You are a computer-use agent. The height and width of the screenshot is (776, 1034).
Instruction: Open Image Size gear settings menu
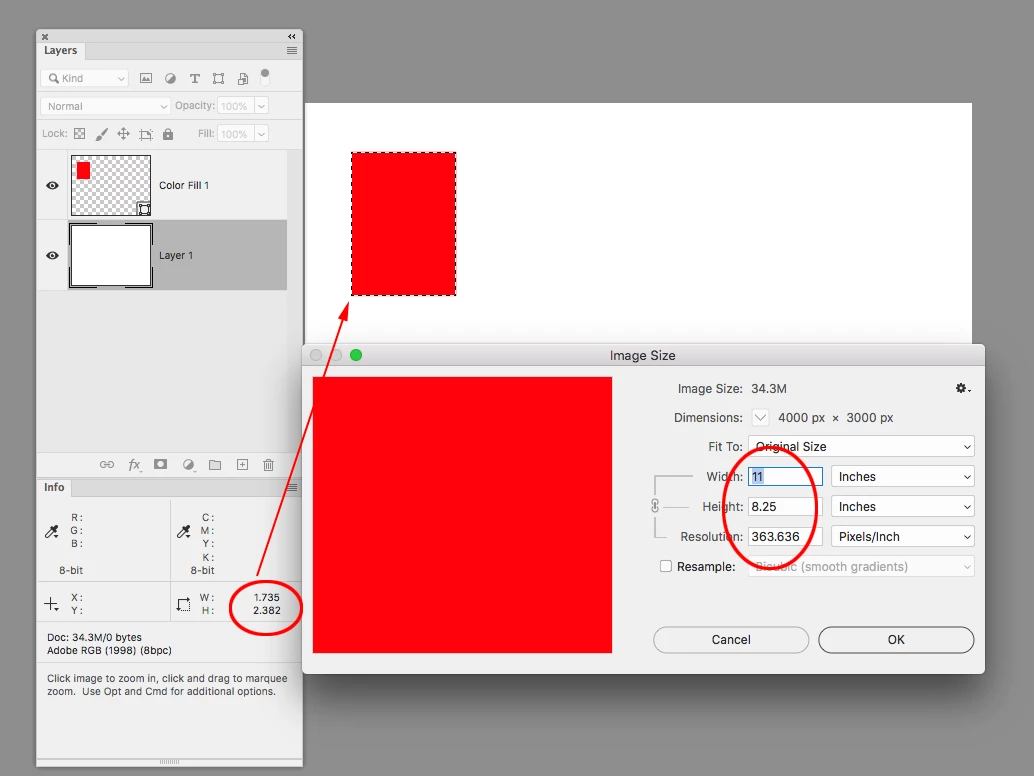pyautogui.click(x=963, y=388)
